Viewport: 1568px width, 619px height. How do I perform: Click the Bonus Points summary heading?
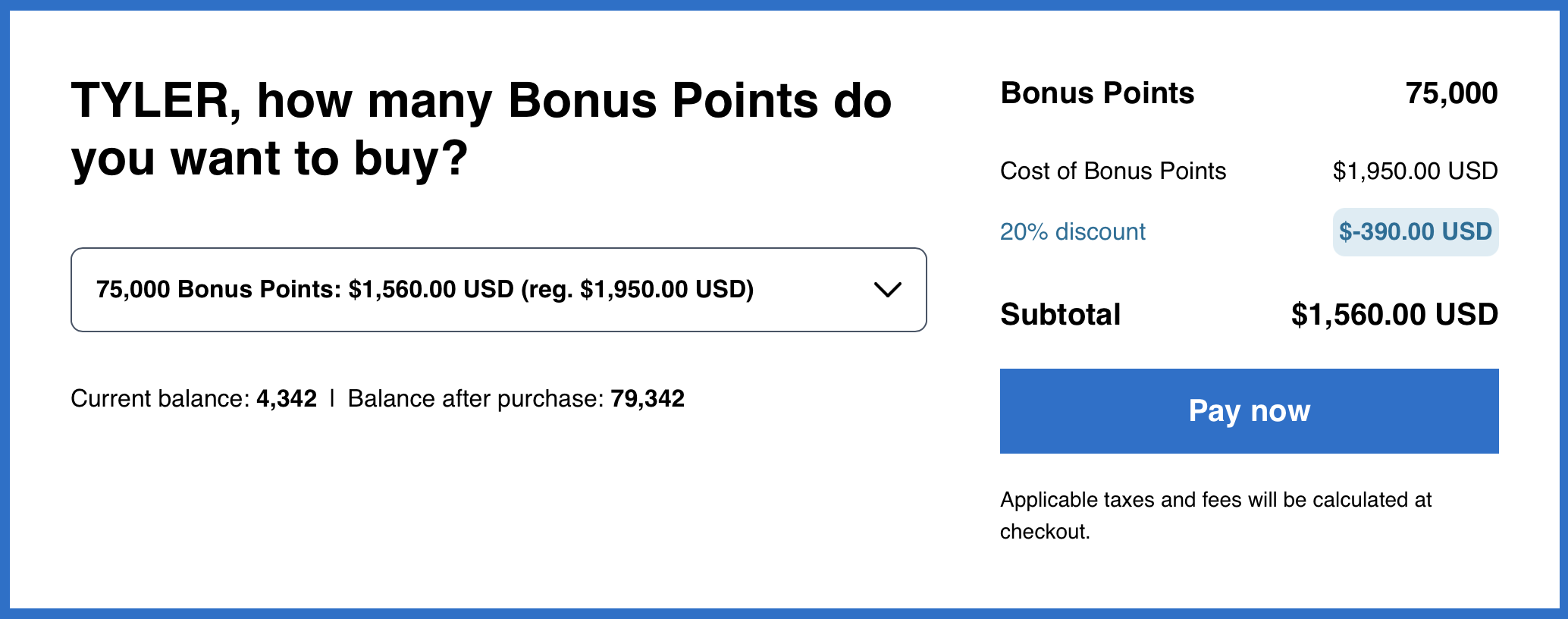[x=1097, y=93]
